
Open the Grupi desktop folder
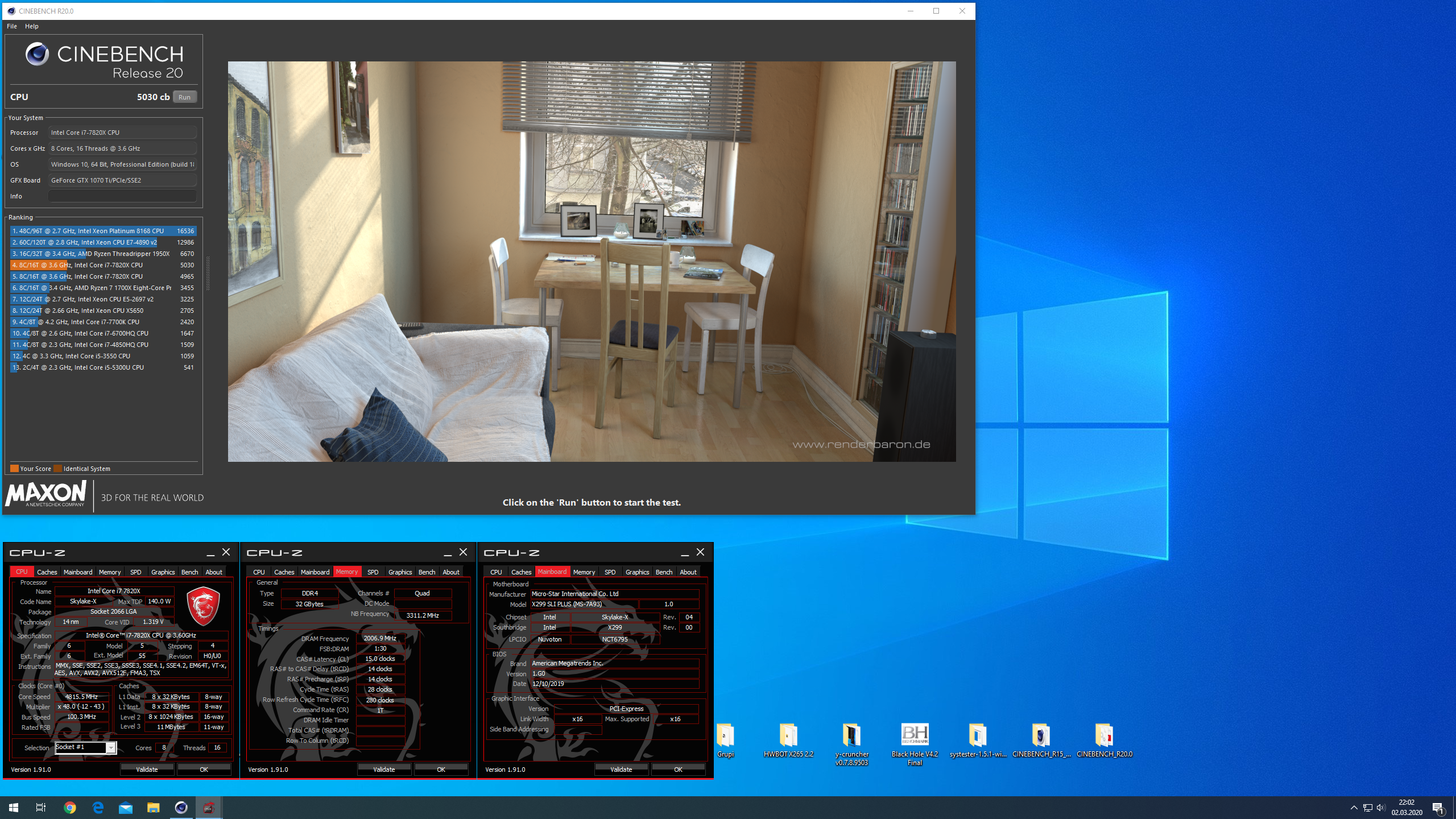pyautogui.click(x=725, y=740)
